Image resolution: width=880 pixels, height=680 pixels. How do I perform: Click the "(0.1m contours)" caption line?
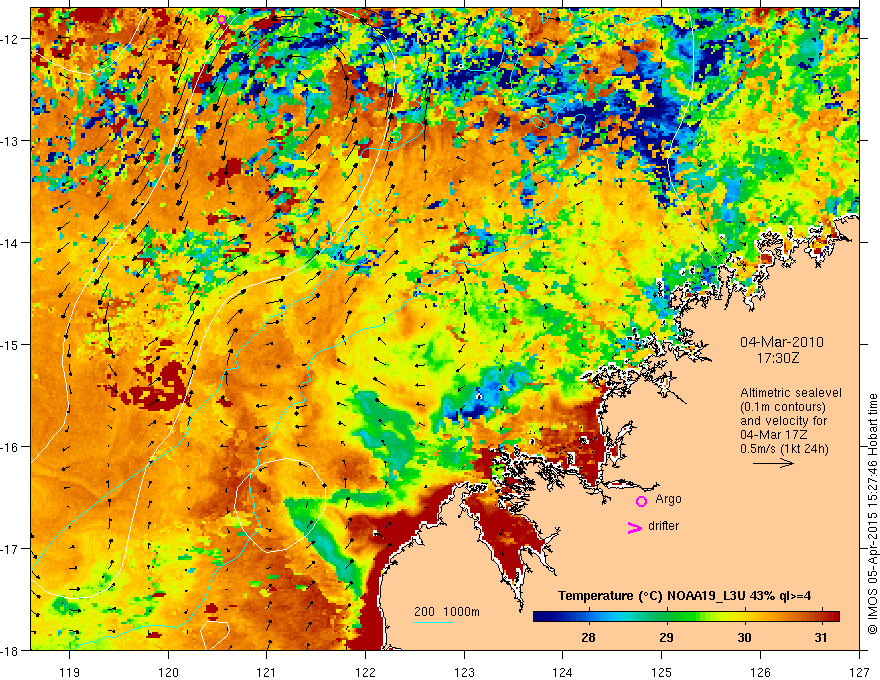click(x=783, y=407)
